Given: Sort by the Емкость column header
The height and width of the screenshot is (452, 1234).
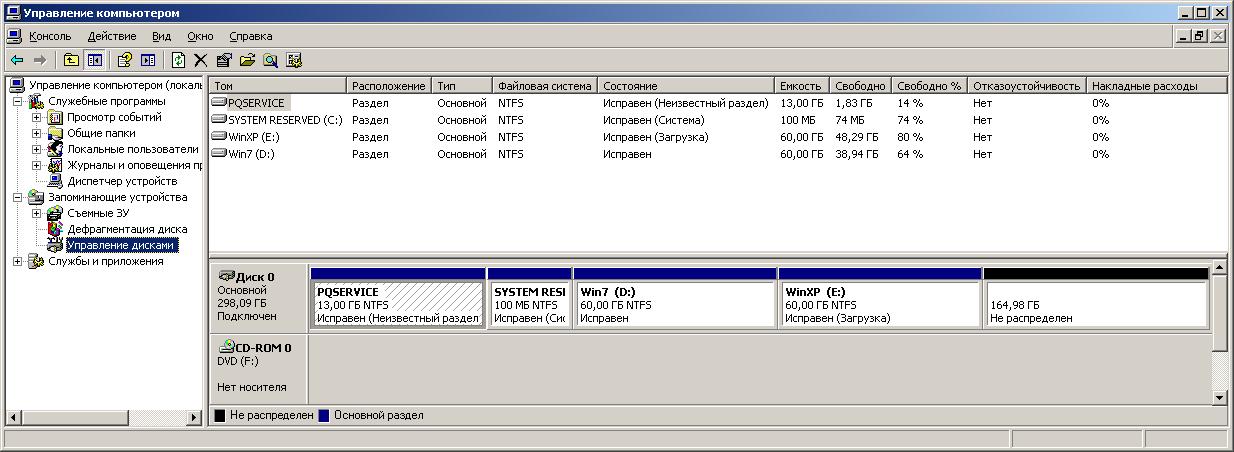Looking at the screenshot, I should tap(802, 86).
